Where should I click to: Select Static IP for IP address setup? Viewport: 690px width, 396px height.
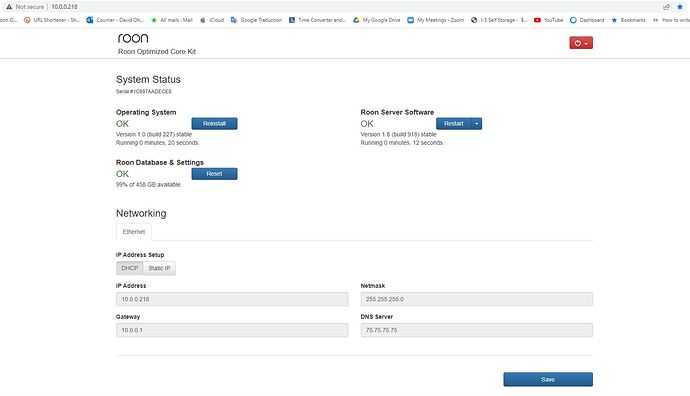(x=159, y=268)
